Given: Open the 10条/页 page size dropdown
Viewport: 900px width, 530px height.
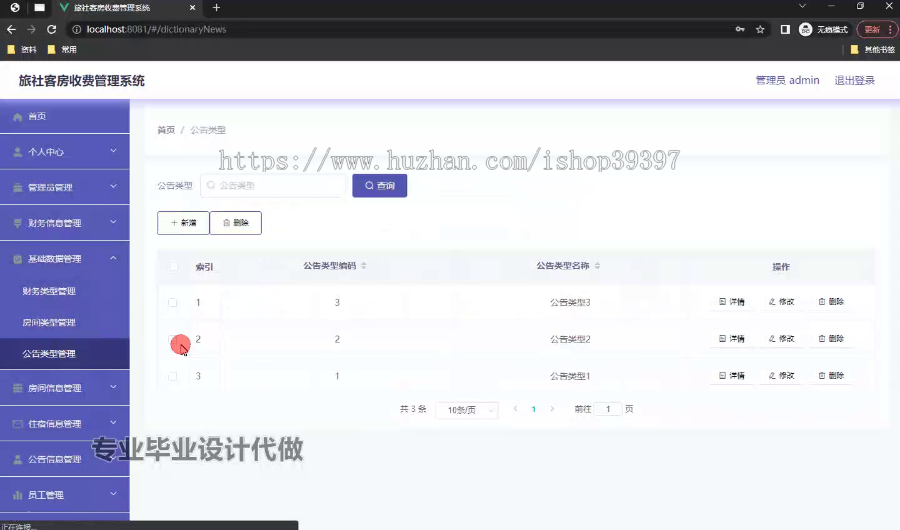Looking at the screenshot, I should click(467, 410).
